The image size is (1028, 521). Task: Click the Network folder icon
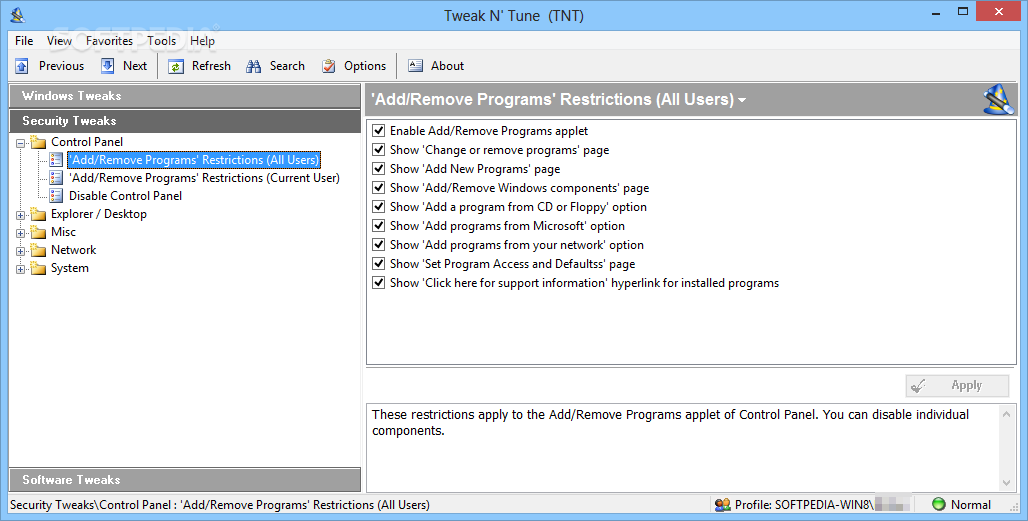pyautogui.click(x=38, y=250)
